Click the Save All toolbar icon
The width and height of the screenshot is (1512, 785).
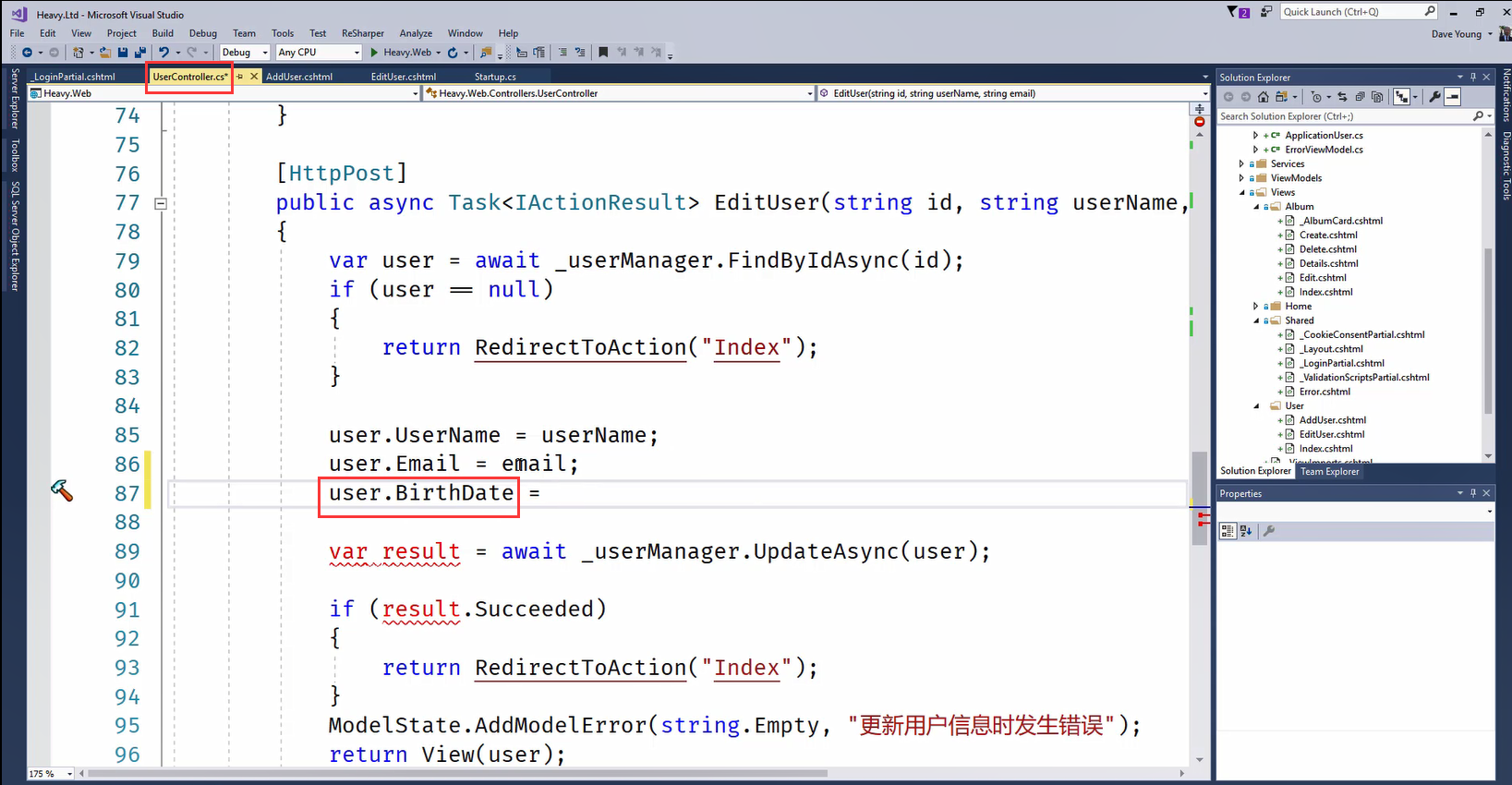point(139,53)
